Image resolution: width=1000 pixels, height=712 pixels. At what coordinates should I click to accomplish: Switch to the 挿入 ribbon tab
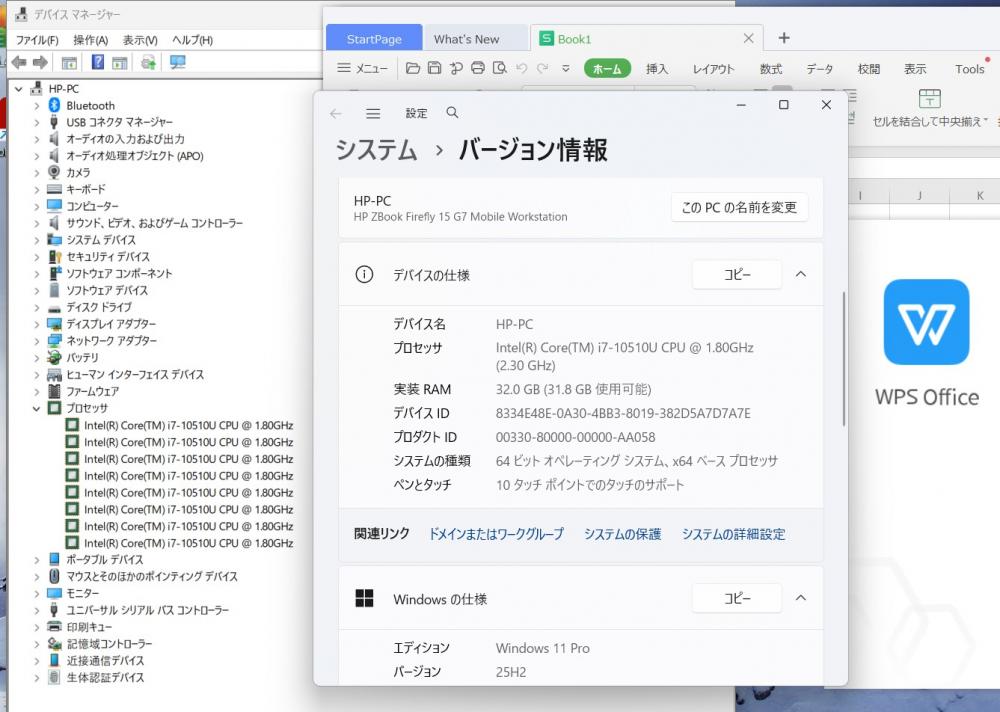click(x=657, y=69)
